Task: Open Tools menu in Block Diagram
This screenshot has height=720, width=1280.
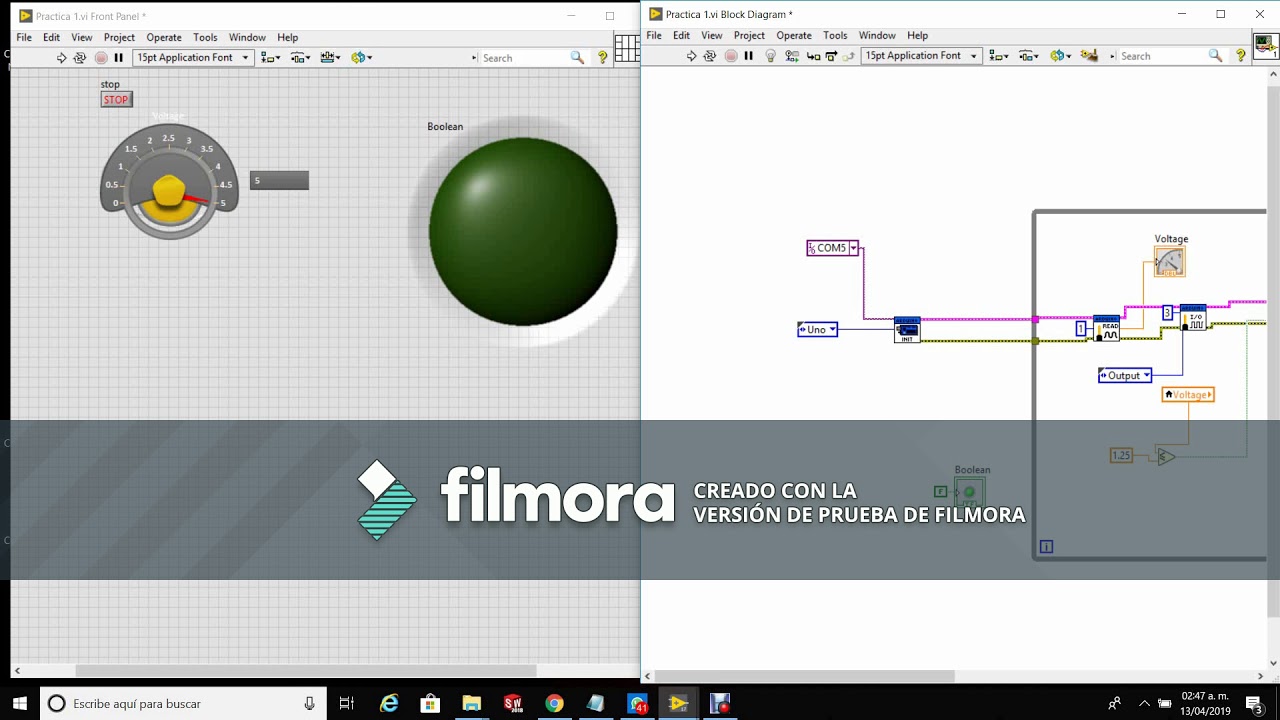Action: pyautogui.click(x=835, y=35)
